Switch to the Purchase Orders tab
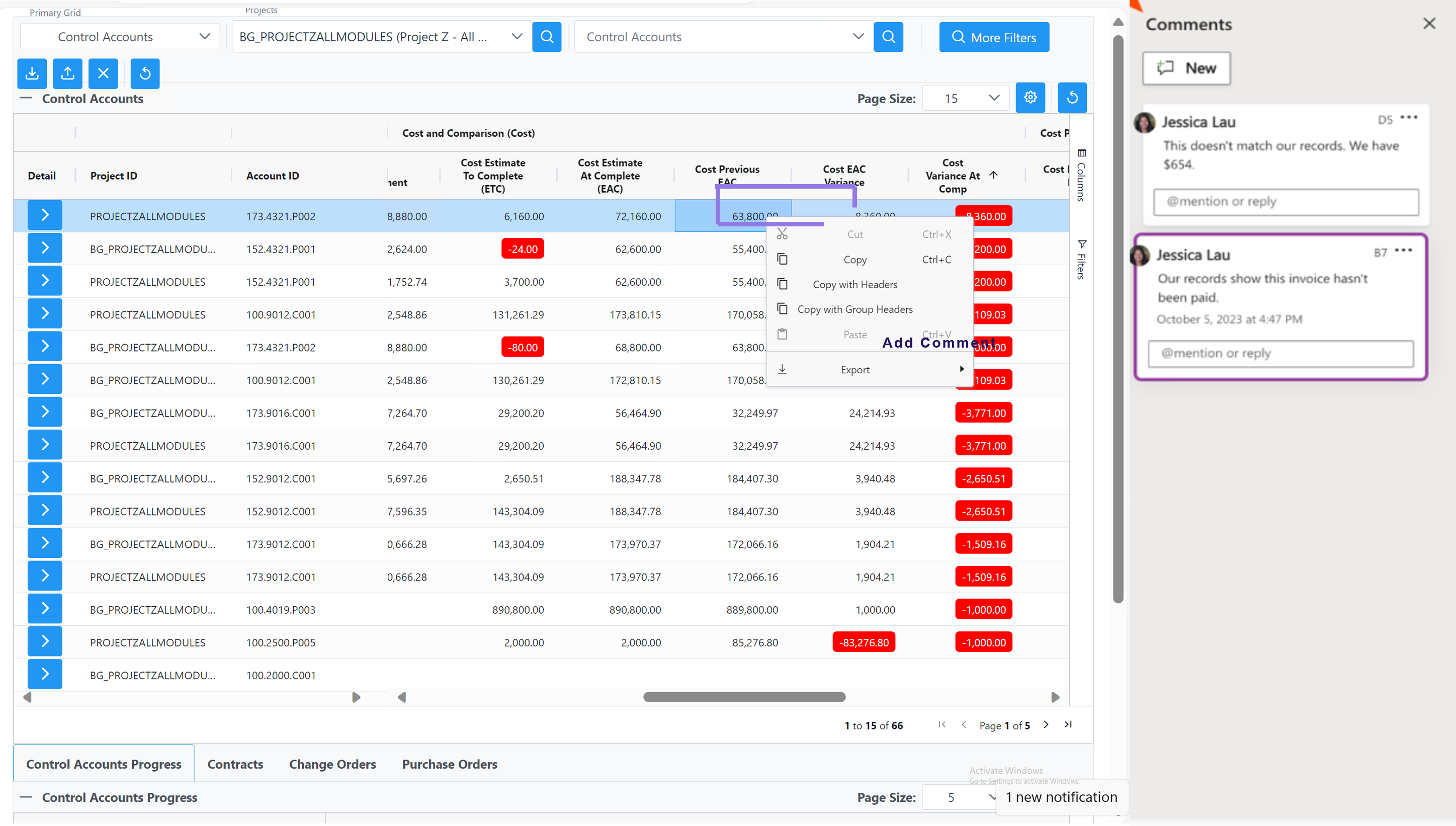Screen dimensions: 1456x826 pyautogui.click(x=449, y=764)
